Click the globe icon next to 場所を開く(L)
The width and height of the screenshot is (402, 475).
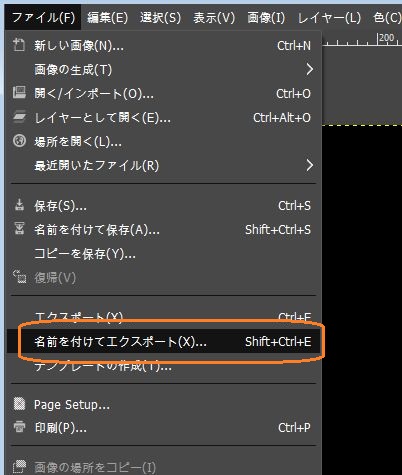pos(19,141)
